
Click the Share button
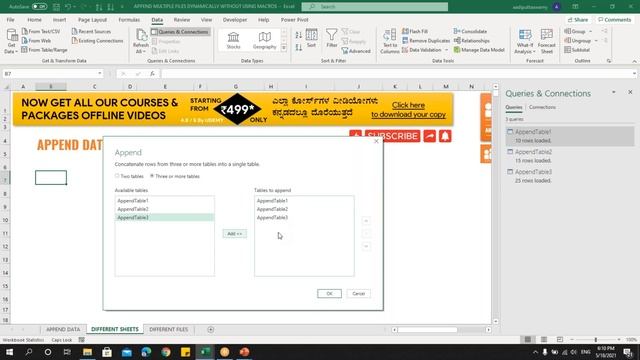(x=578, y=20)
